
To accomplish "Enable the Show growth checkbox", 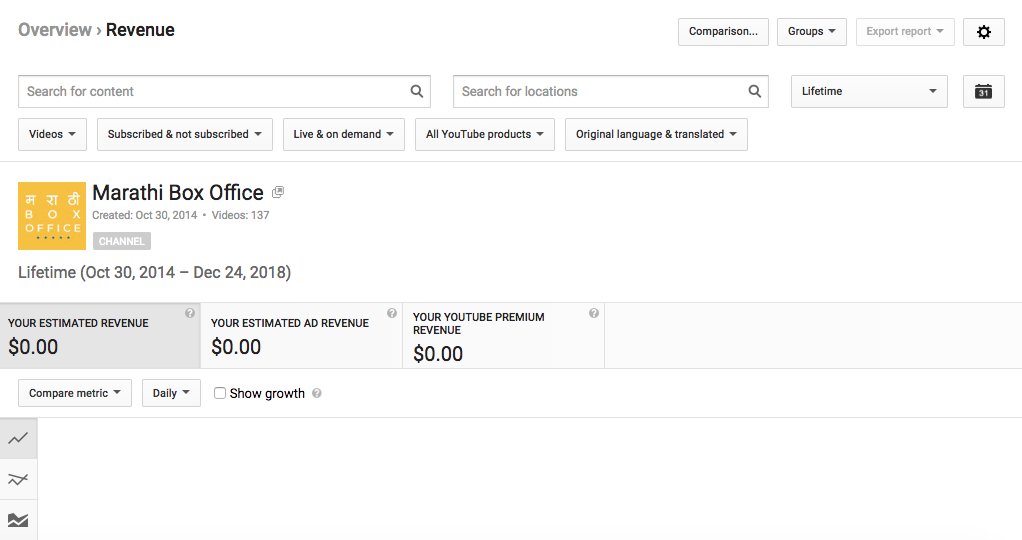I will click(x=220, y=393).
